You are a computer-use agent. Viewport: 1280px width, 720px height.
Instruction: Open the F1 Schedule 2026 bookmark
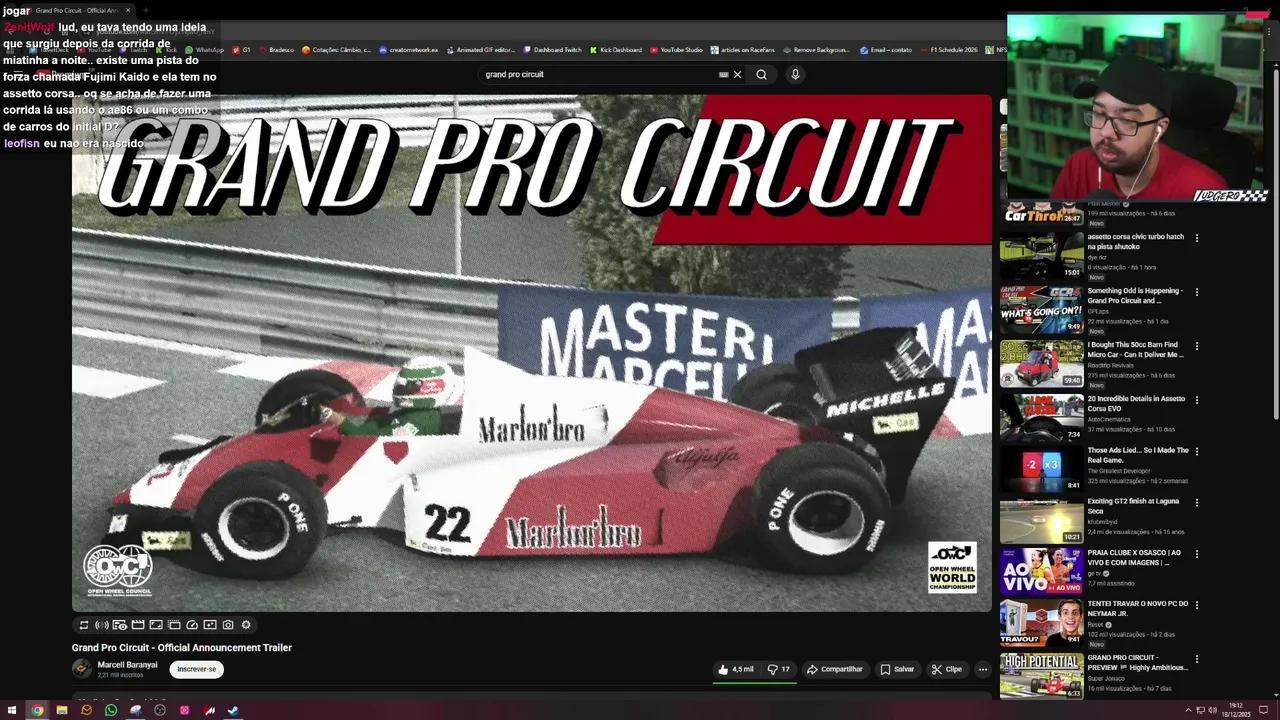pos(949,50)
